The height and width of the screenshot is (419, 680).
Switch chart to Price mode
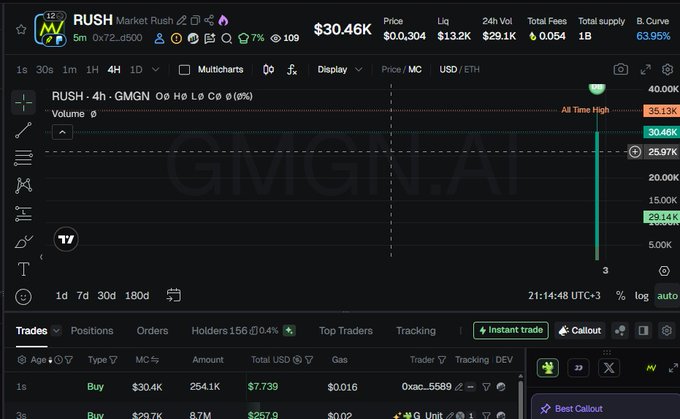pos(391,69)
